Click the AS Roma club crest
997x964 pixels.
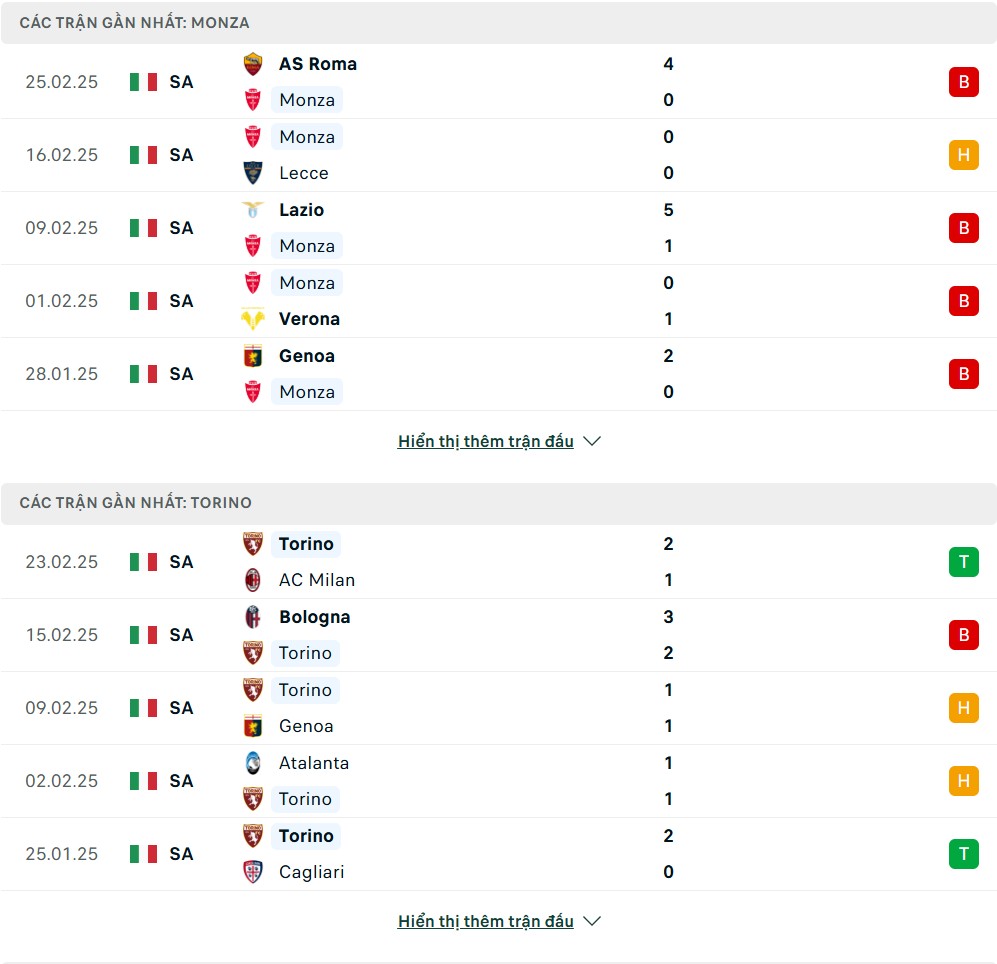click(x=253, y=64)
